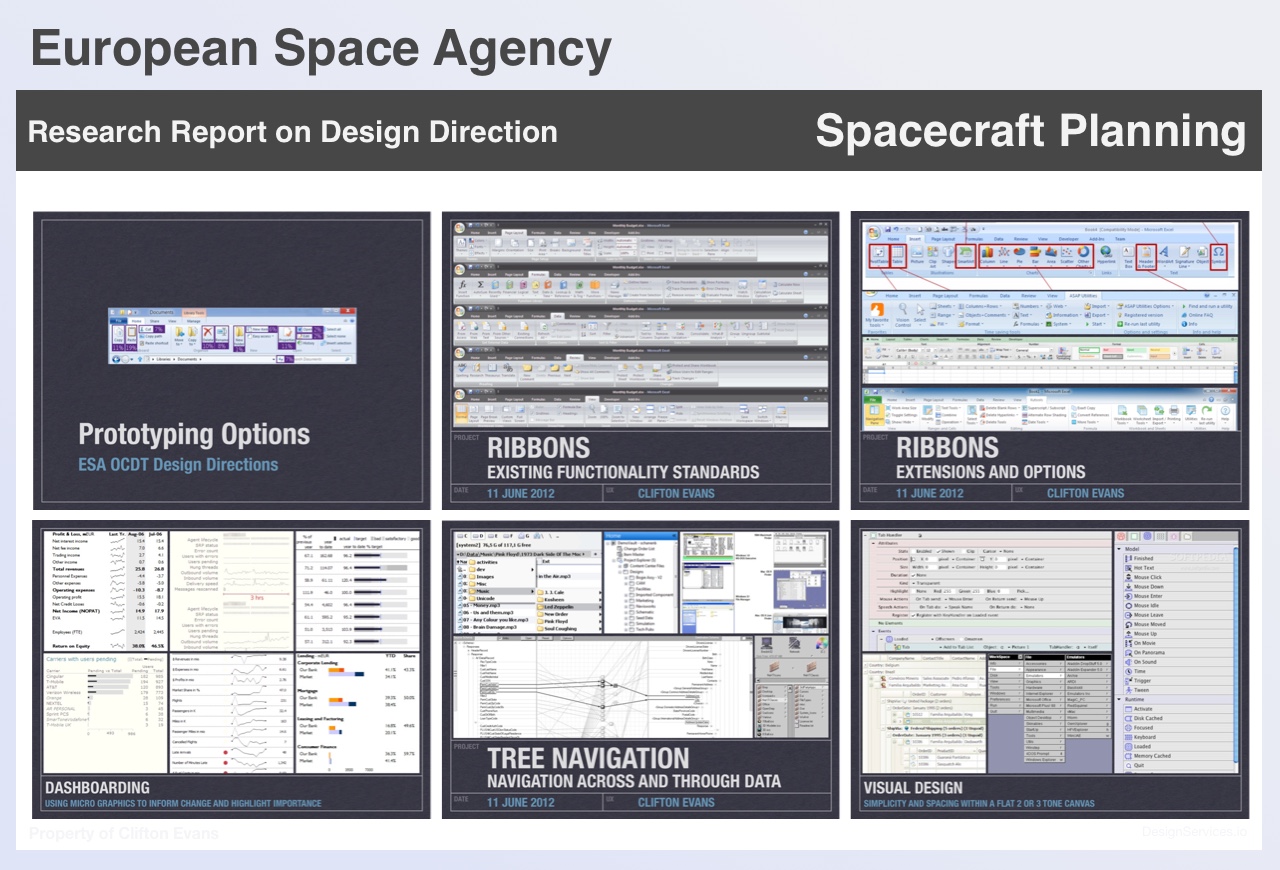Click the Header & Footer ribbon icon
This screenshot has height=870, width=1280.
point(1147,257)
